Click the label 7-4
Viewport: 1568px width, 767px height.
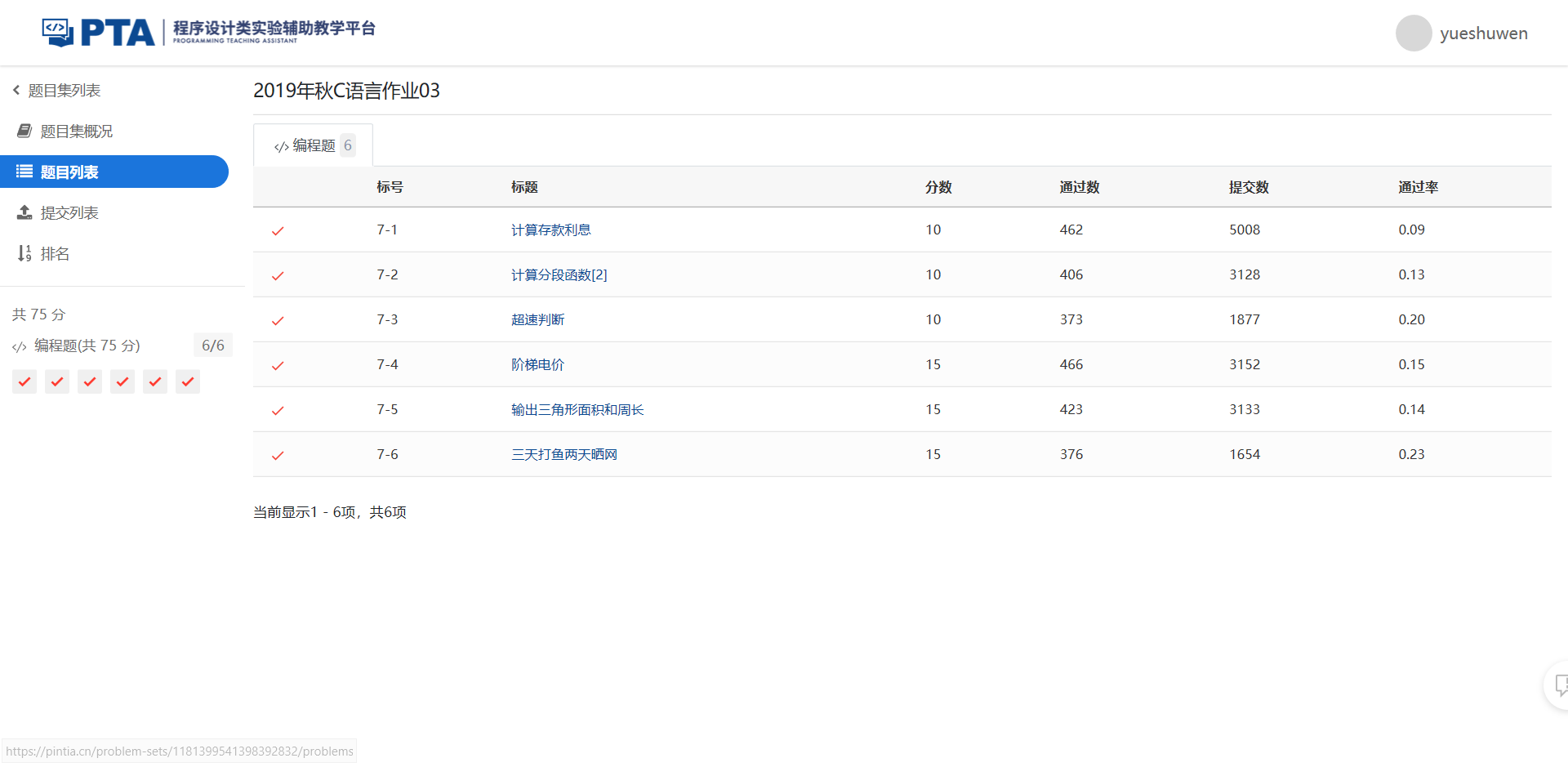tap(387, 364)
